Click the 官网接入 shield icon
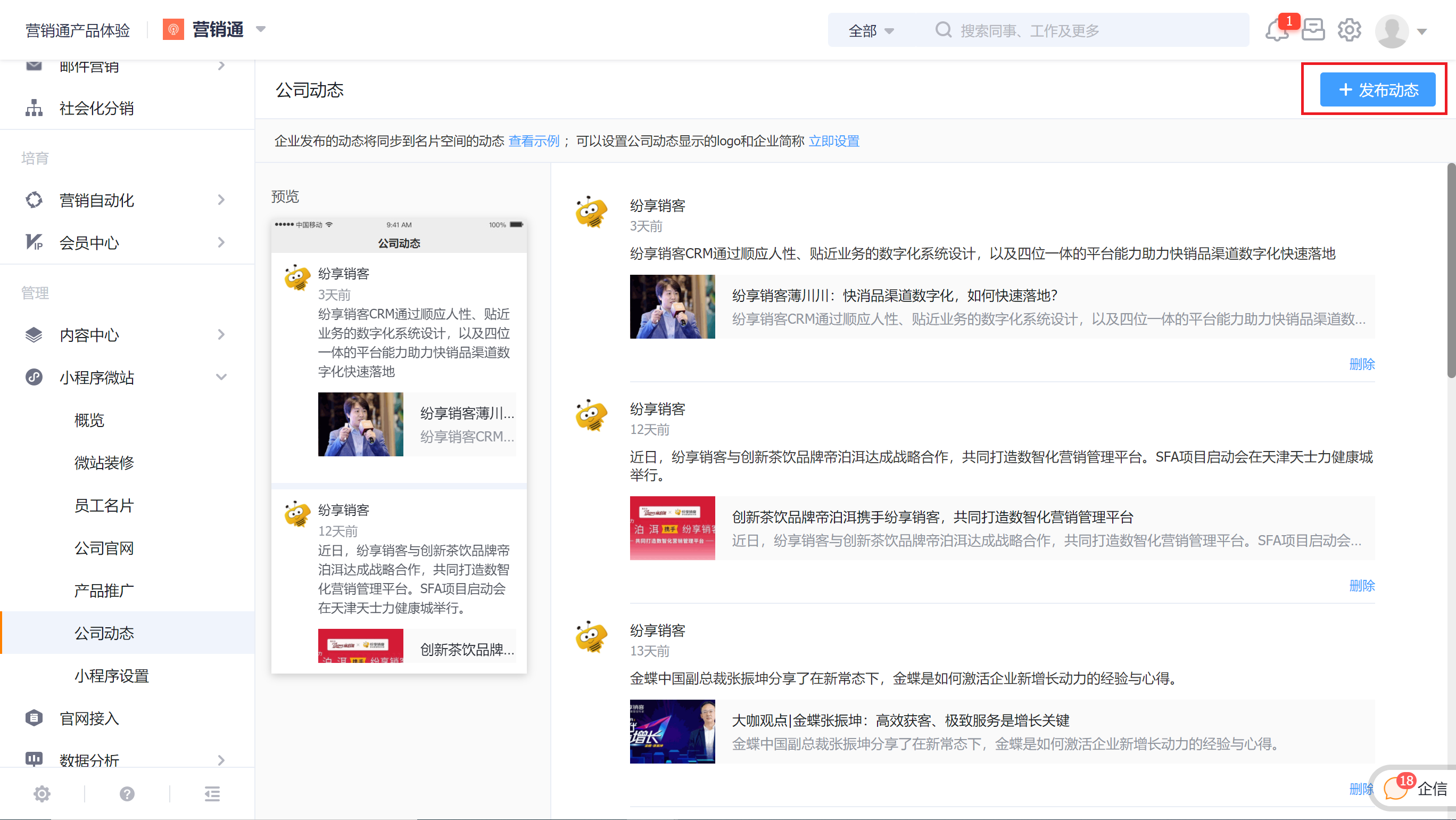1456x820 pixels. [x=34, y=718]
